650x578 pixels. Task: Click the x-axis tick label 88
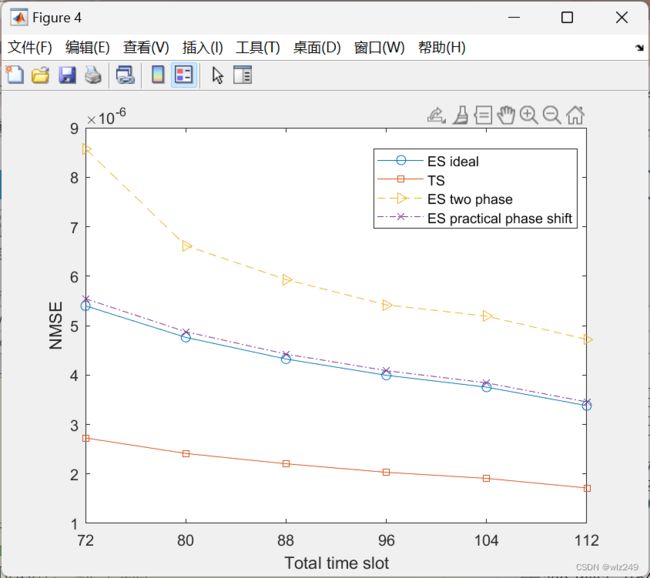(x=286, y=540)
